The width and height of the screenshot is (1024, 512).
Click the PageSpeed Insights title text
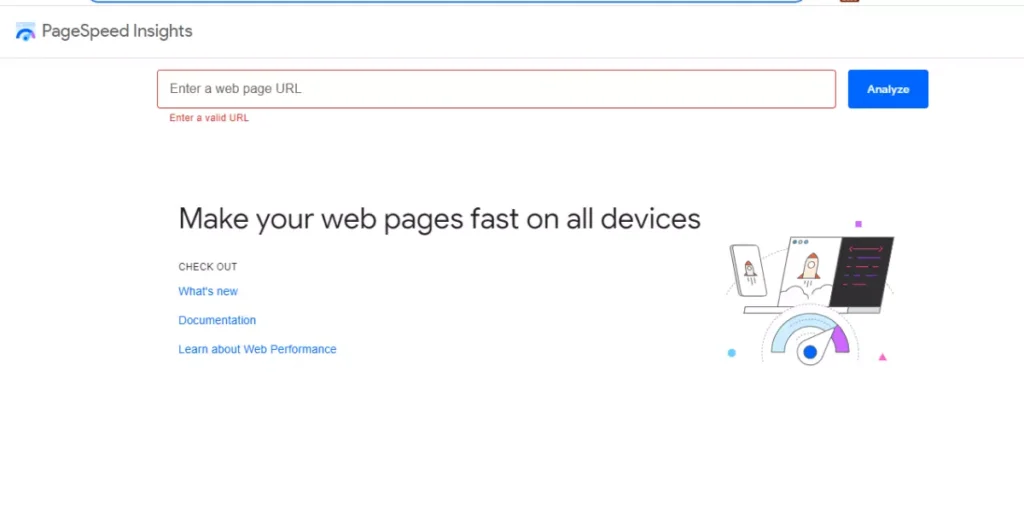click(x=117, y=31)
